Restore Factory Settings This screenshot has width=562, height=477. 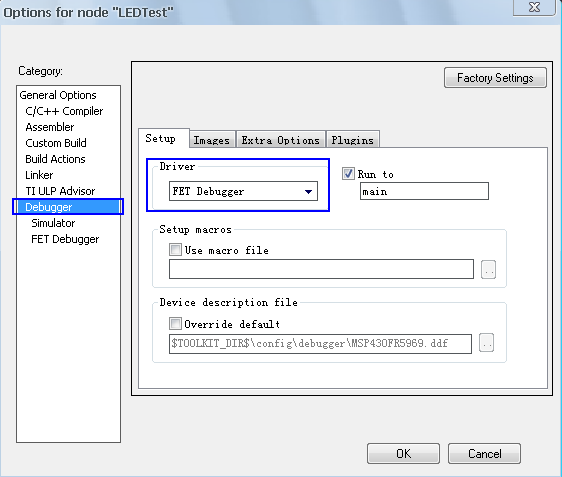coord(495,77)
